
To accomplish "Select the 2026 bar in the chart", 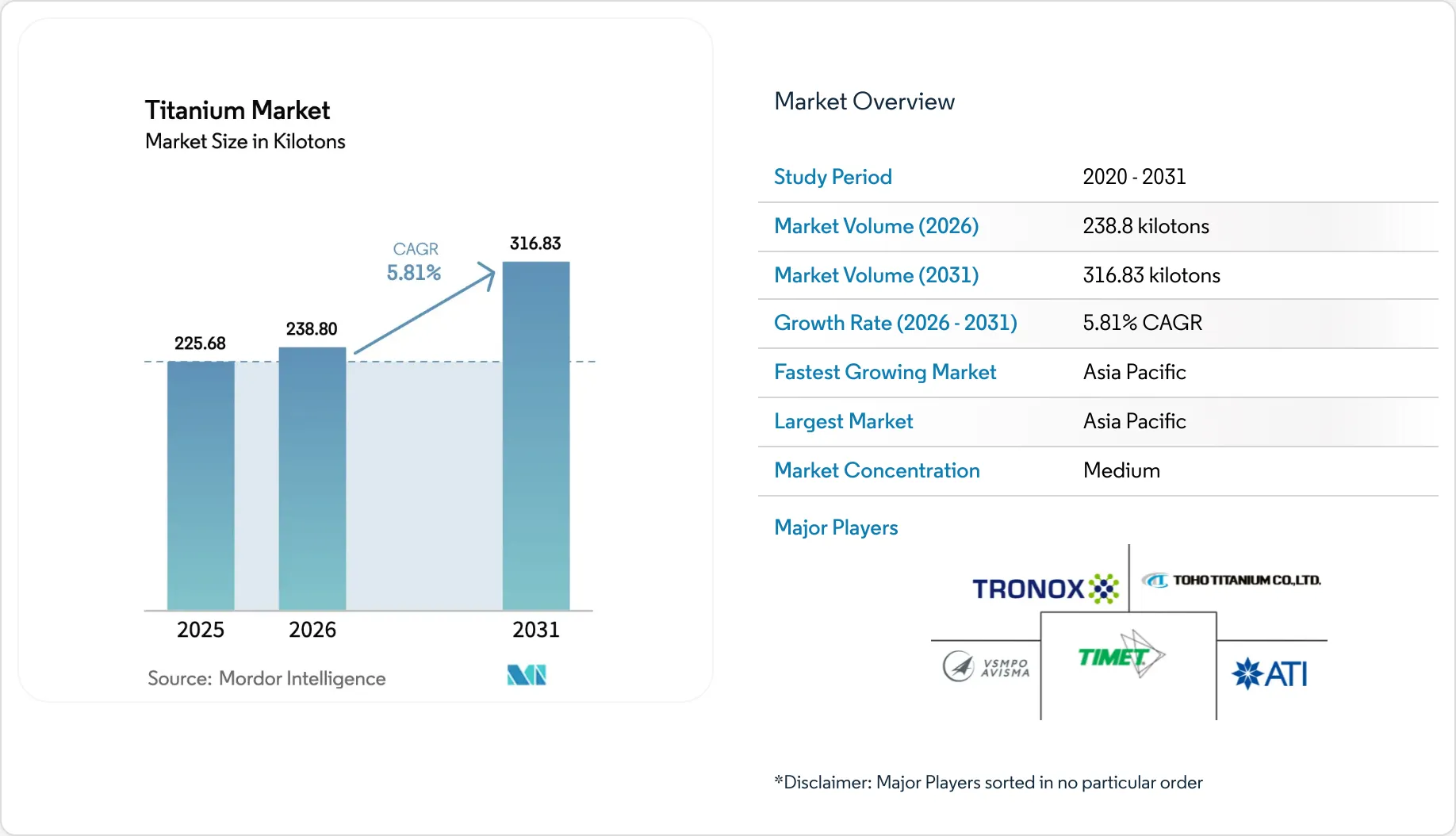I will point(312,478).
